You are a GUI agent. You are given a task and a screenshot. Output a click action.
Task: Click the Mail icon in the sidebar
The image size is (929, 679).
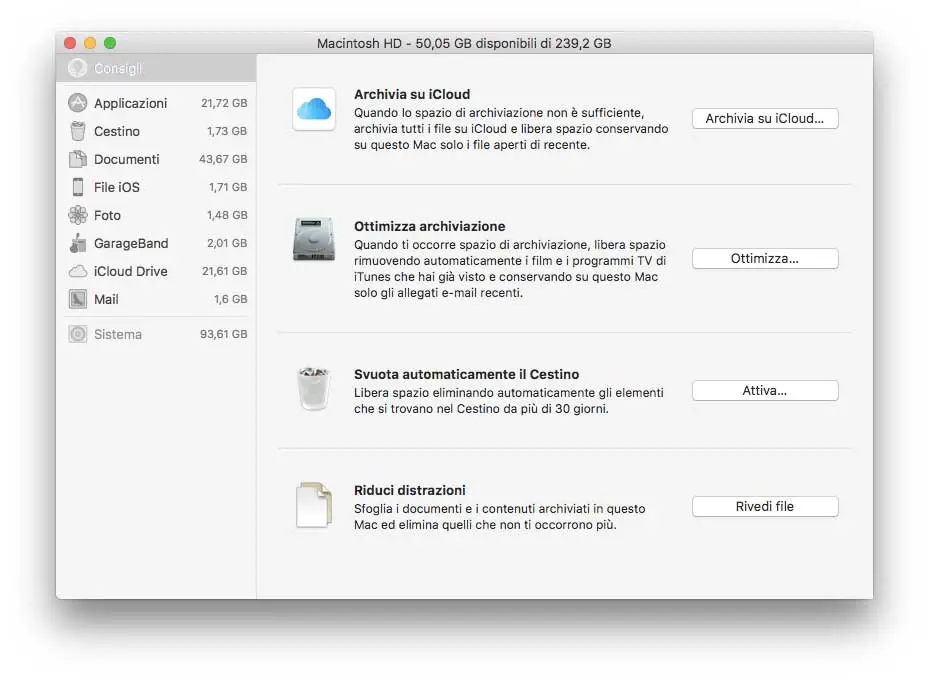point(77,299)
